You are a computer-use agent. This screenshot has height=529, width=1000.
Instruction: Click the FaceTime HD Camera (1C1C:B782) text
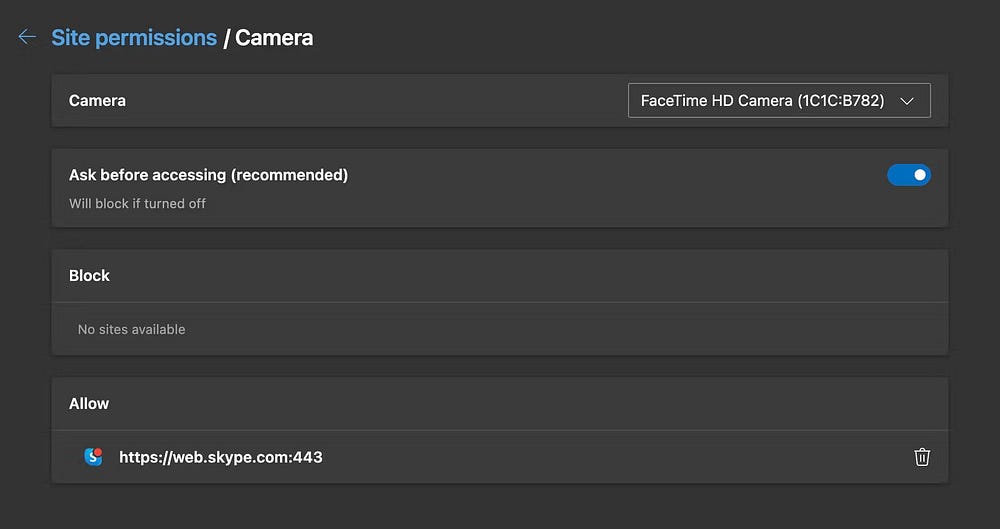762,101
